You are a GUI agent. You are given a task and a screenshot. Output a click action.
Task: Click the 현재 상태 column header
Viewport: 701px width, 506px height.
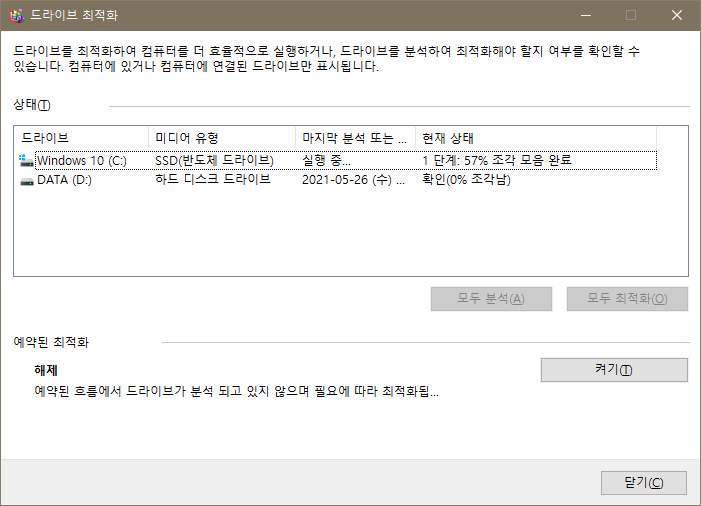pos(536,138)
